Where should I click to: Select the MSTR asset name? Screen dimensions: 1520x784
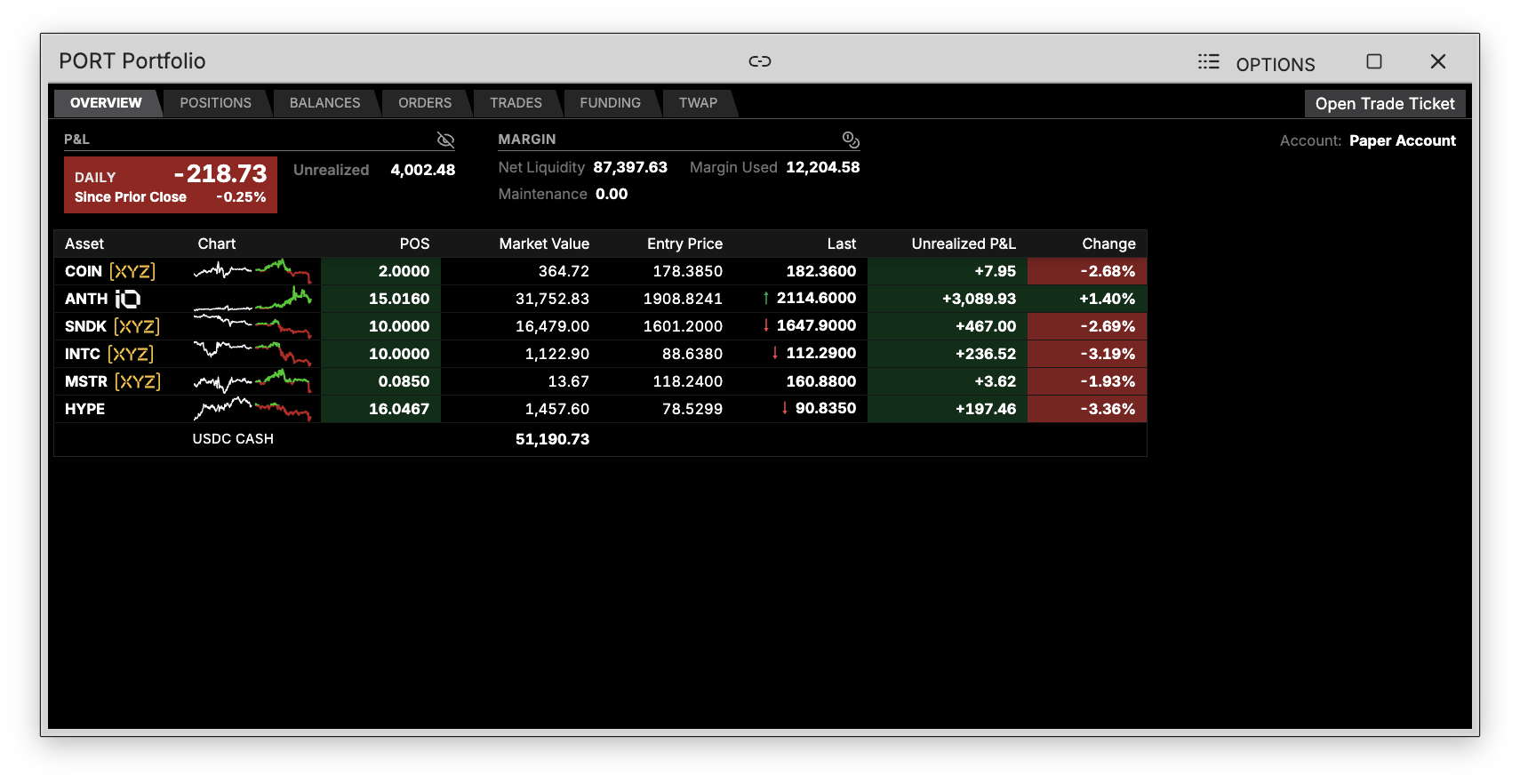pos(86,381)
